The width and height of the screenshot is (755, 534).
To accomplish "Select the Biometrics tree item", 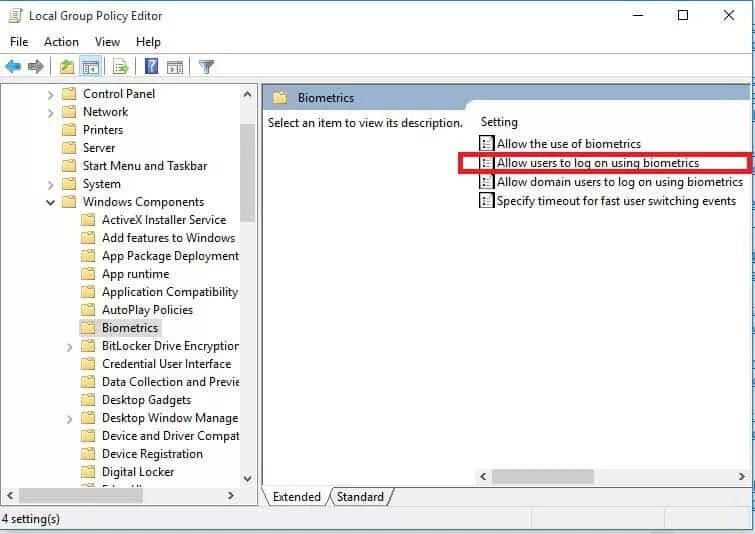I will pos(130,327).
